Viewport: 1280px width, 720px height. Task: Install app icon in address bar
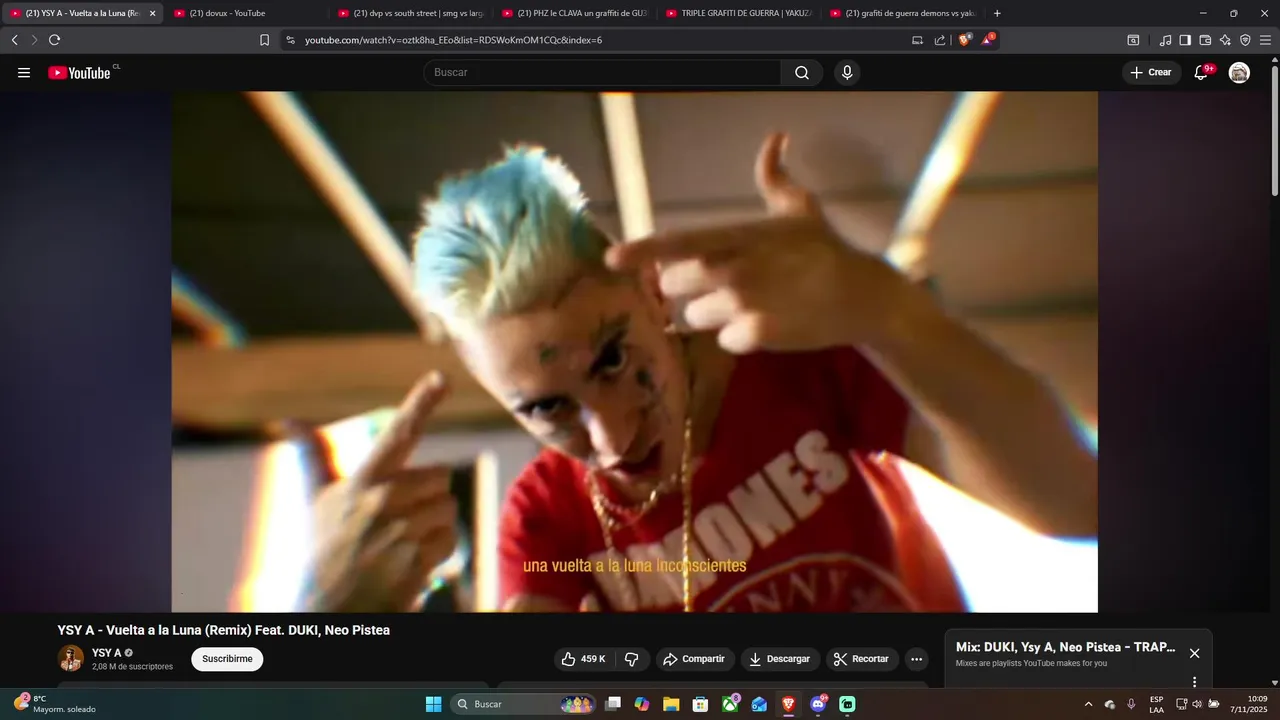[x=917, y=40]
